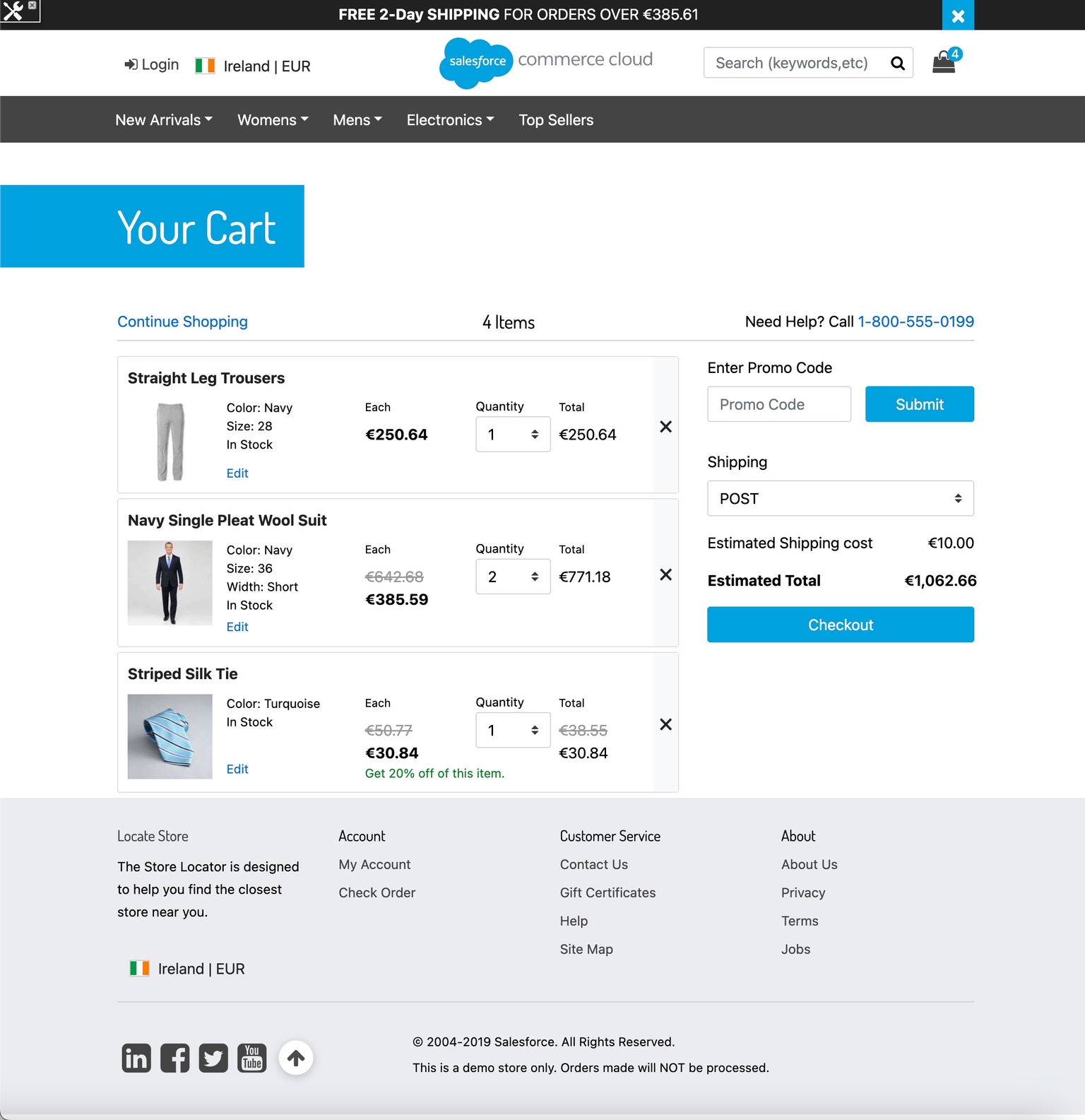
Task: Focus the Promo Code input field
Action: [779, 404]
